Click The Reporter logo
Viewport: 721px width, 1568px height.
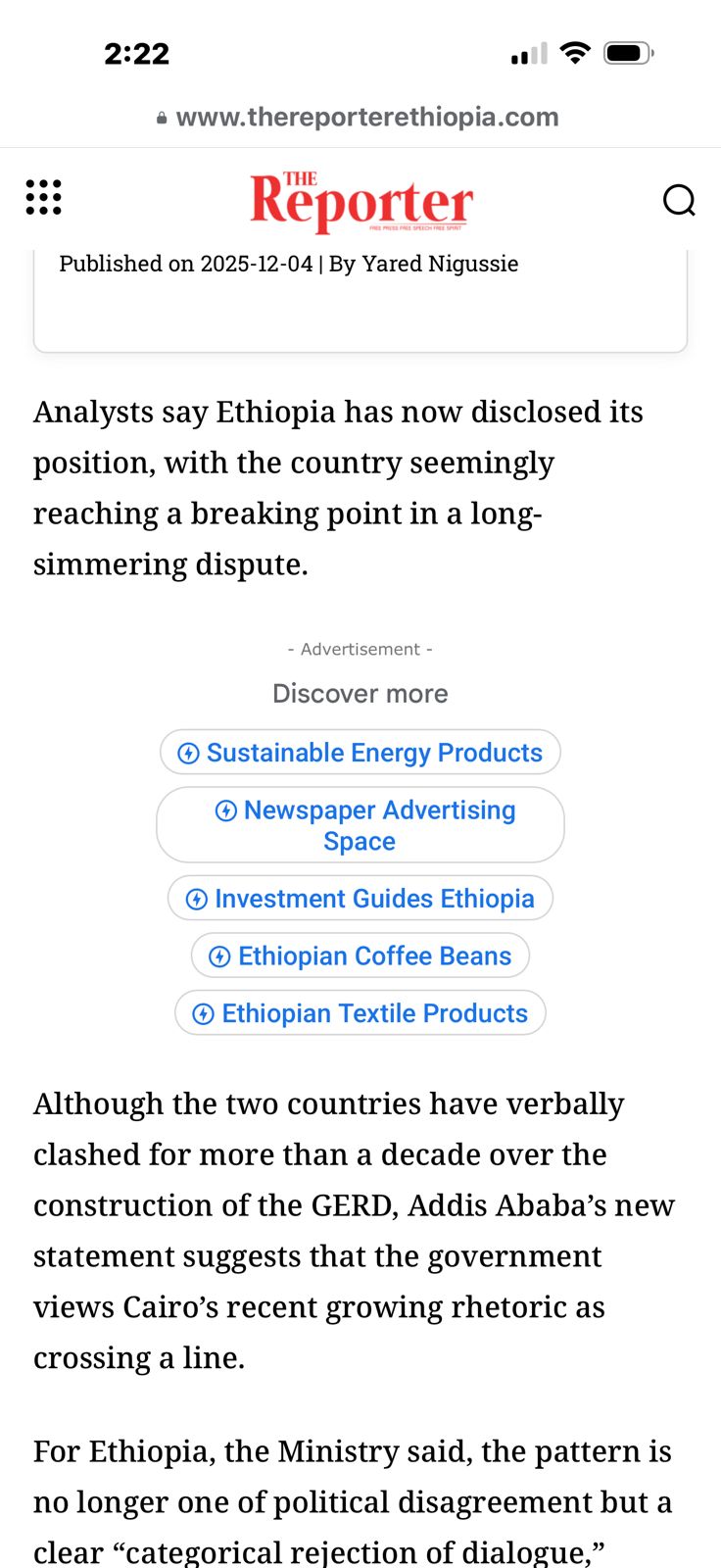point(360,202)
